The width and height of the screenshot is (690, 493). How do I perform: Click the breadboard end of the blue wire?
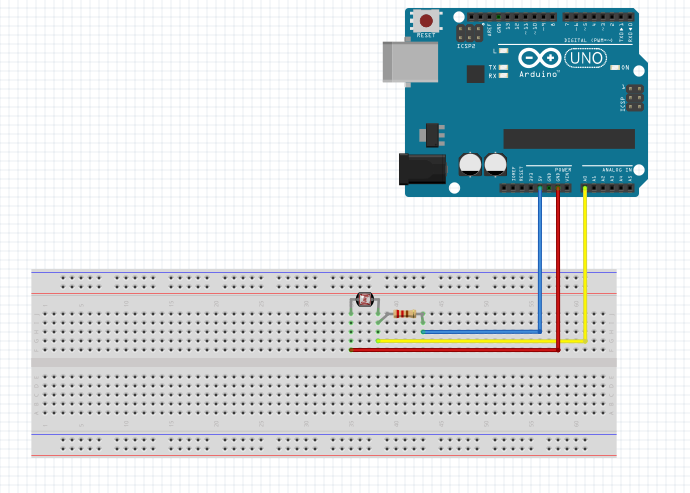pyautogui.click(x=423, y=332)
